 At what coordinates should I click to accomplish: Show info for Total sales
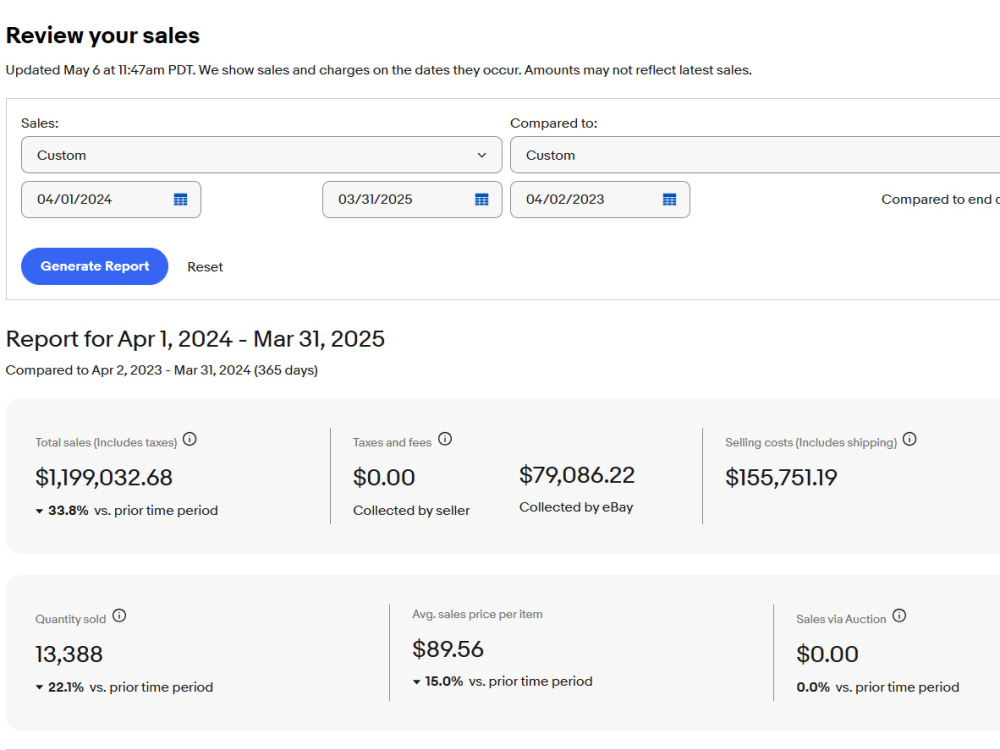tap(189, 439)
